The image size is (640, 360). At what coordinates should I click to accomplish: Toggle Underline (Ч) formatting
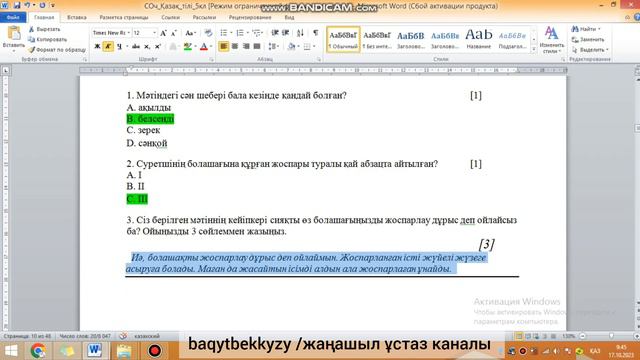[119, 47]
